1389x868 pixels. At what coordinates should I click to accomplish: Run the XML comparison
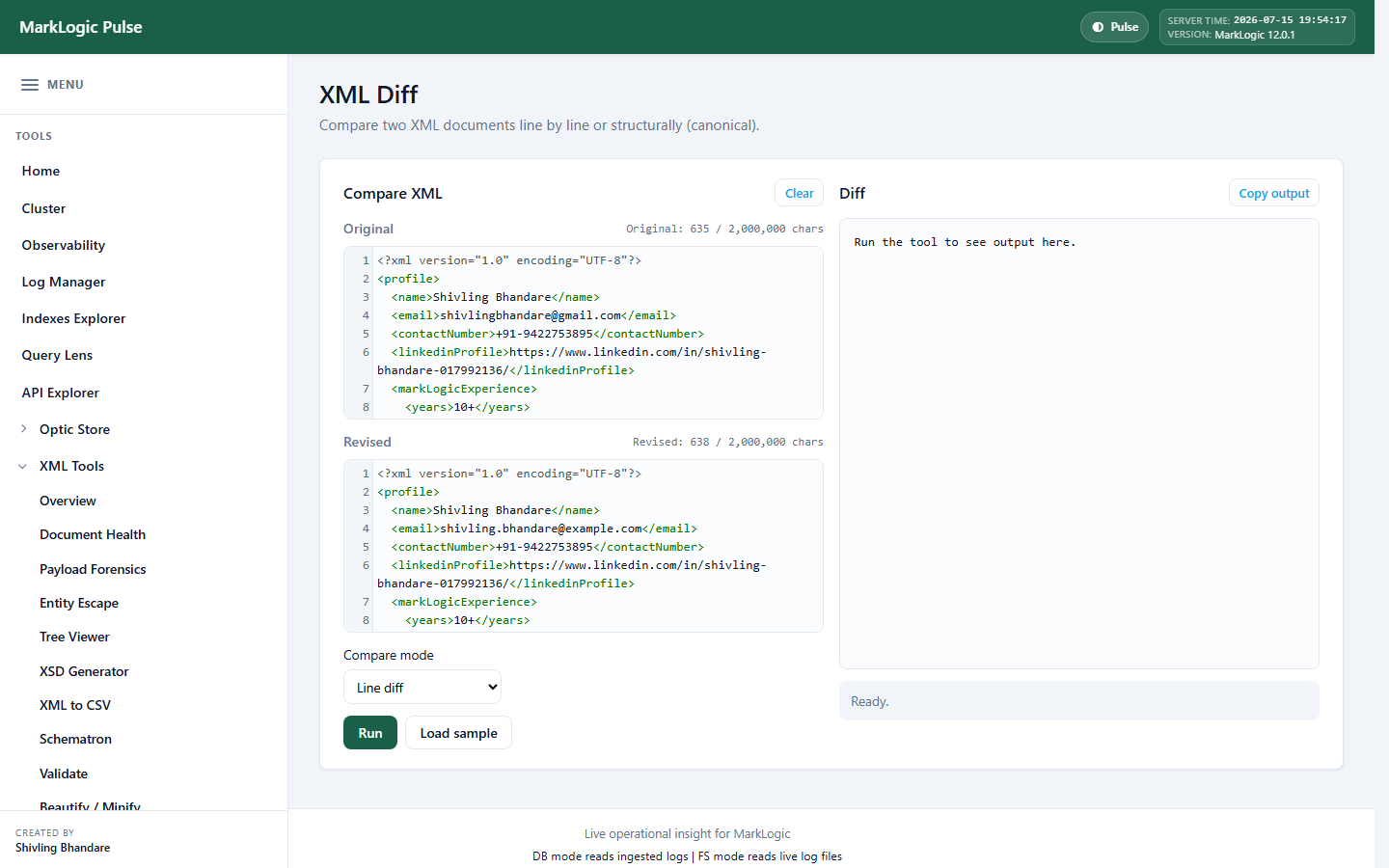370,733
